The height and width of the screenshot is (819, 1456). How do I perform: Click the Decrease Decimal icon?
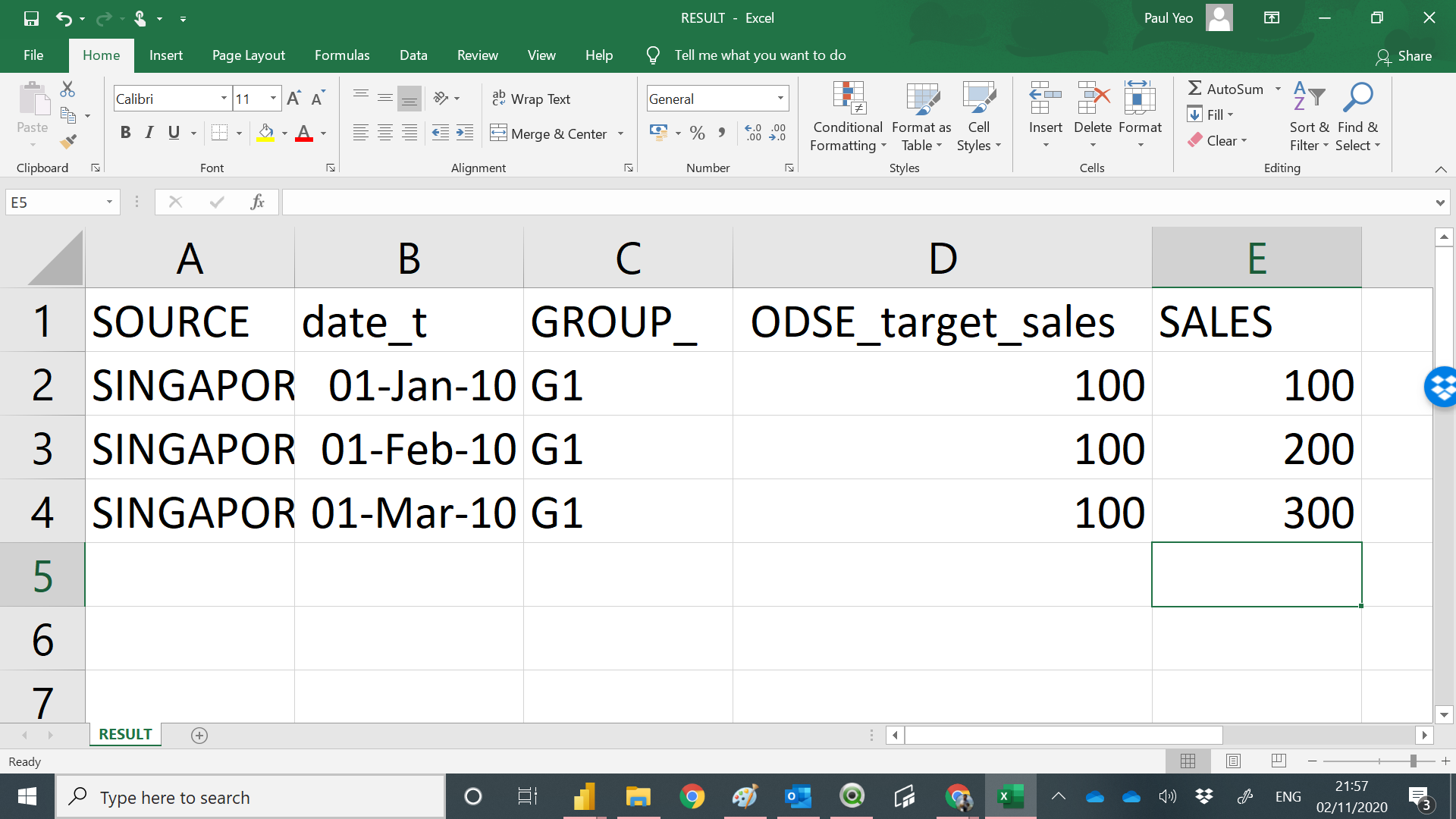pos(777,133)
